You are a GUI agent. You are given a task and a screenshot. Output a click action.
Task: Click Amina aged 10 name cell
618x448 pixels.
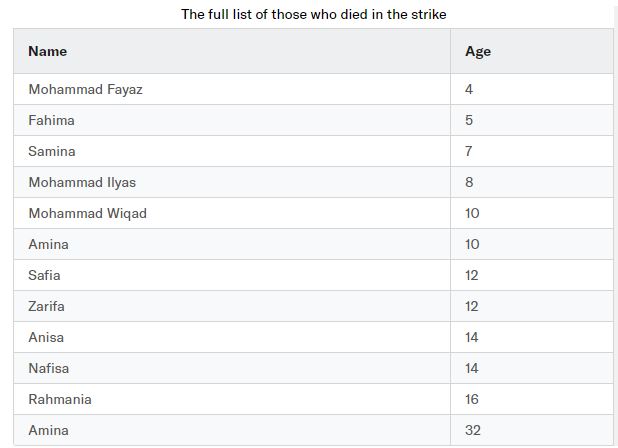232,244
